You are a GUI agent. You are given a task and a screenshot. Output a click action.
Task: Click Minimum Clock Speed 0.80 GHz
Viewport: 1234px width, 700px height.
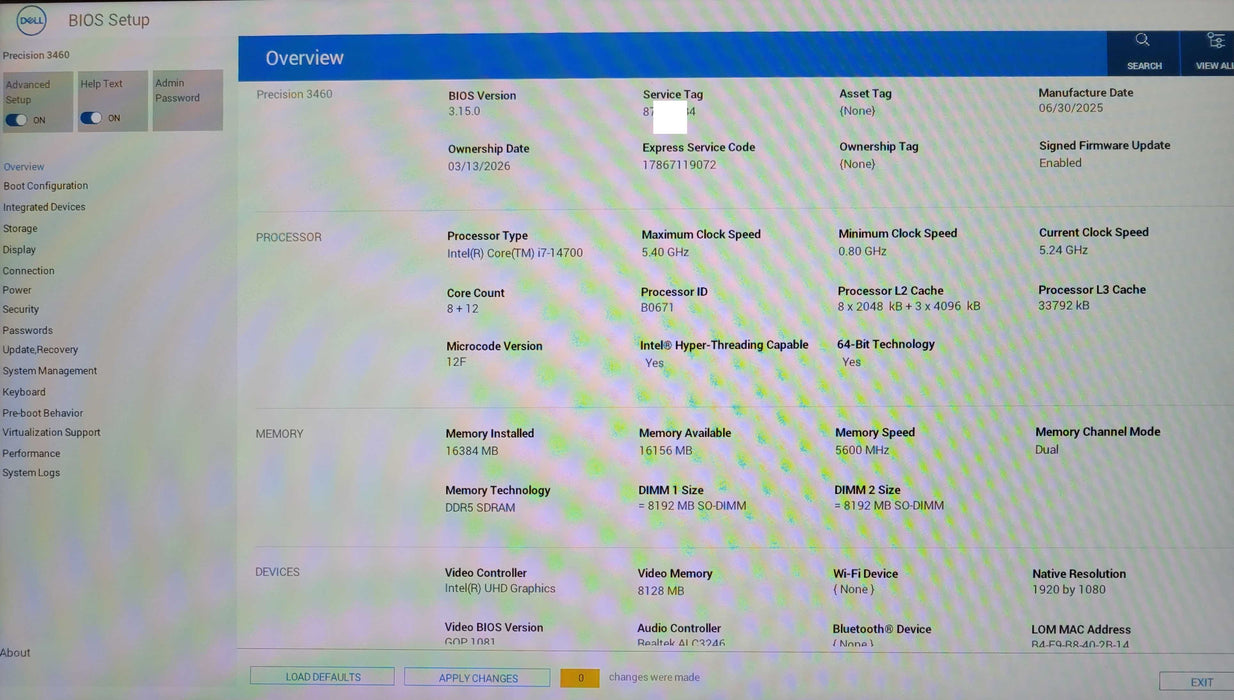[x=862, y=251]
